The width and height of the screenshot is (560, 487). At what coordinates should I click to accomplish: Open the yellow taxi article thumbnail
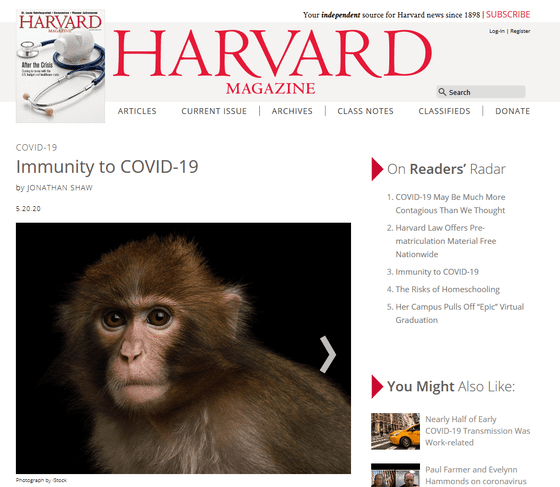[x=395, y=431]
